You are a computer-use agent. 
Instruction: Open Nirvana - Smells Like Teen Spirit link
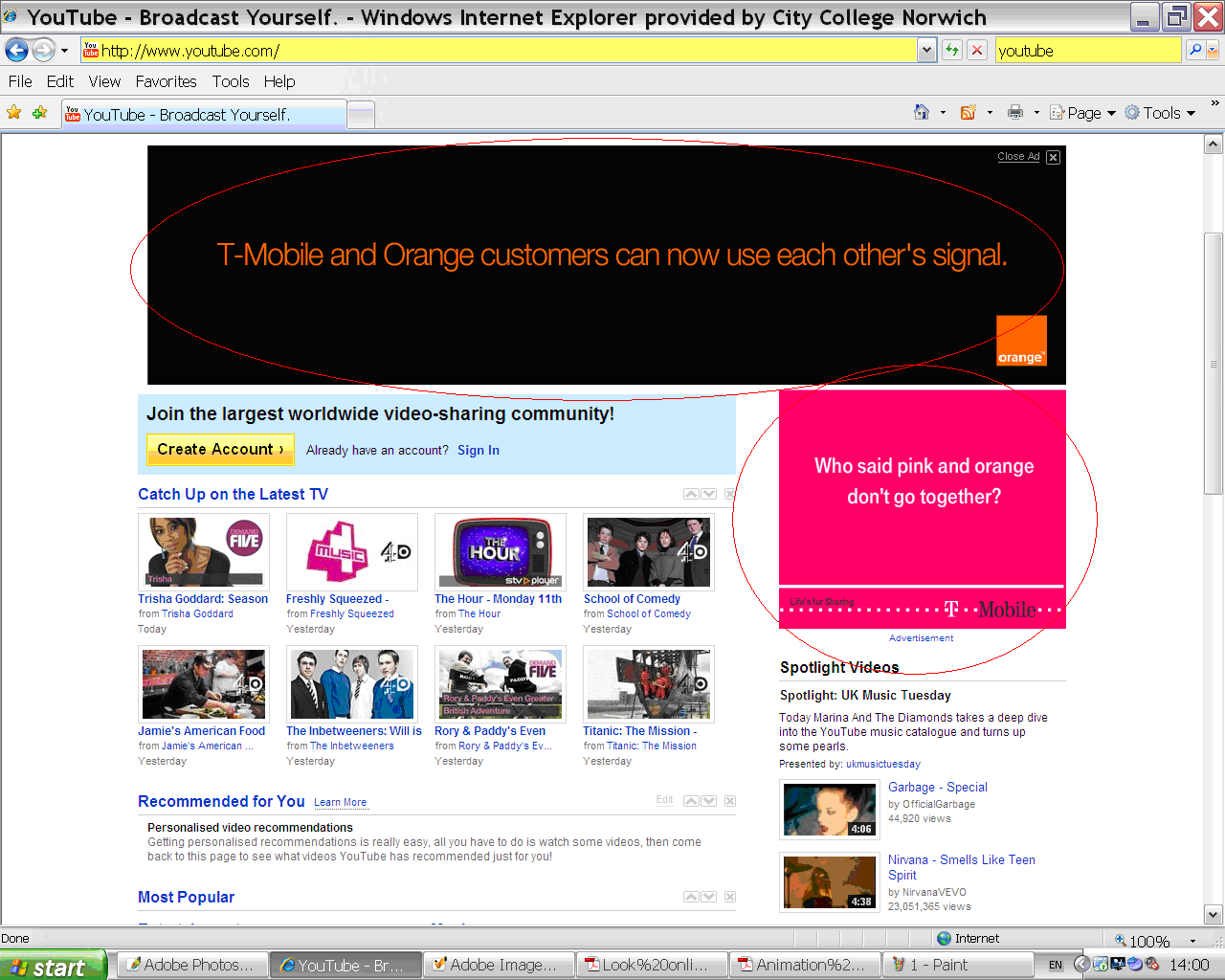[962, 867]
